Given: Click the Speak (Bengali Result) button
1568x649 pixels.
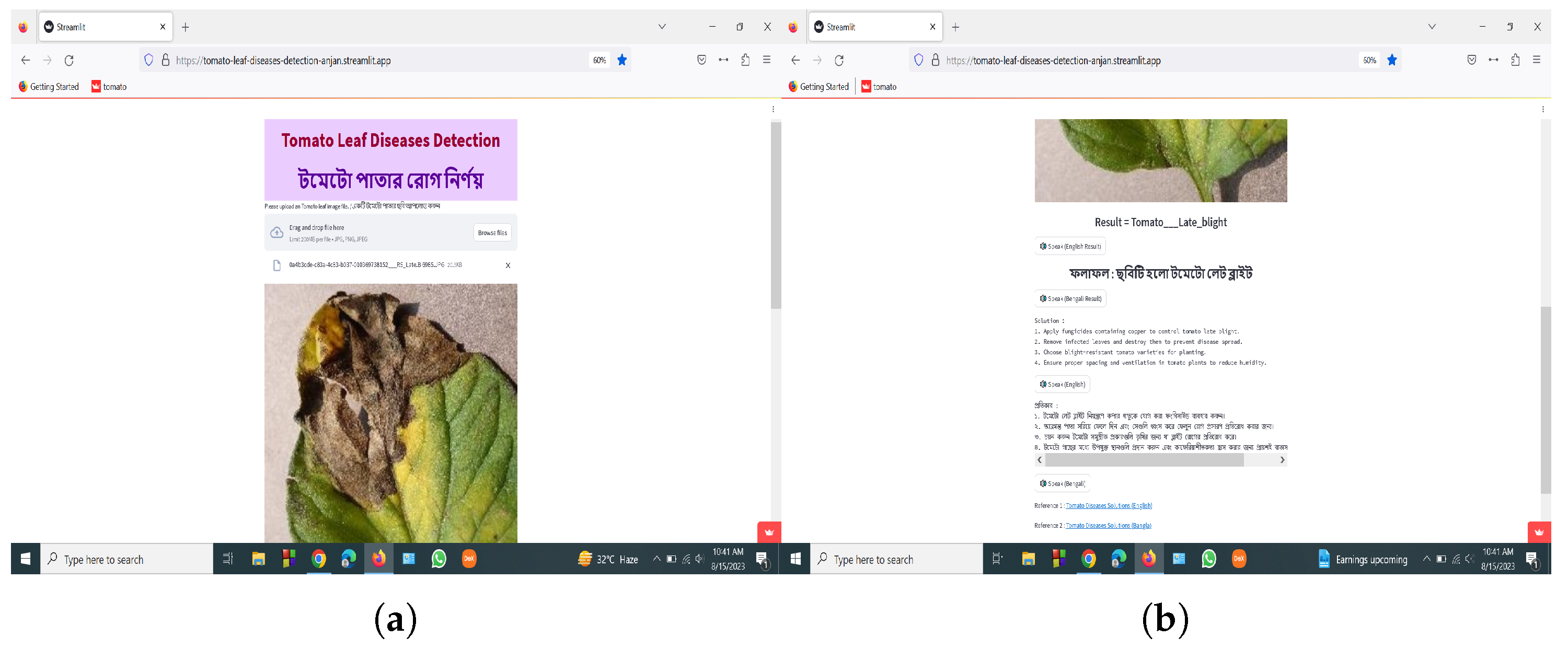Looking at the screenshot, I should [x=1070, y=298].
